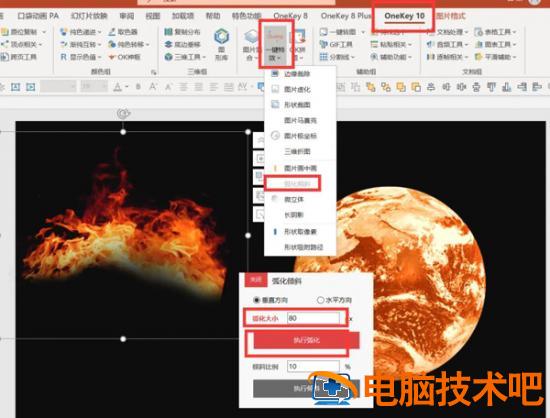This screenshot has height=418, width=550.
Task: Expand the 图表工具 dropdown
Action: (514, 45)
